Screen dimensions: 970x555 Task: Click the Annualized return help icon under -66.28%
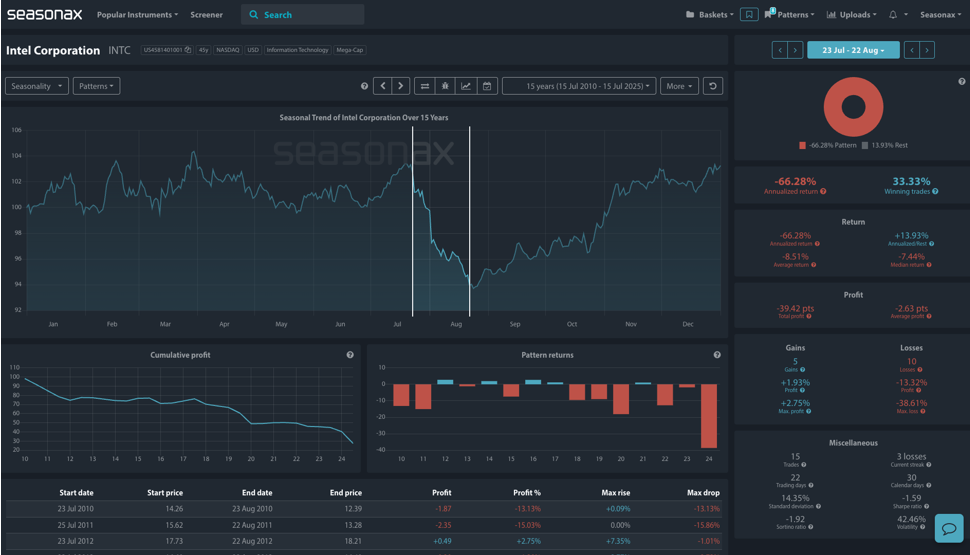click(x=823, y=192)
